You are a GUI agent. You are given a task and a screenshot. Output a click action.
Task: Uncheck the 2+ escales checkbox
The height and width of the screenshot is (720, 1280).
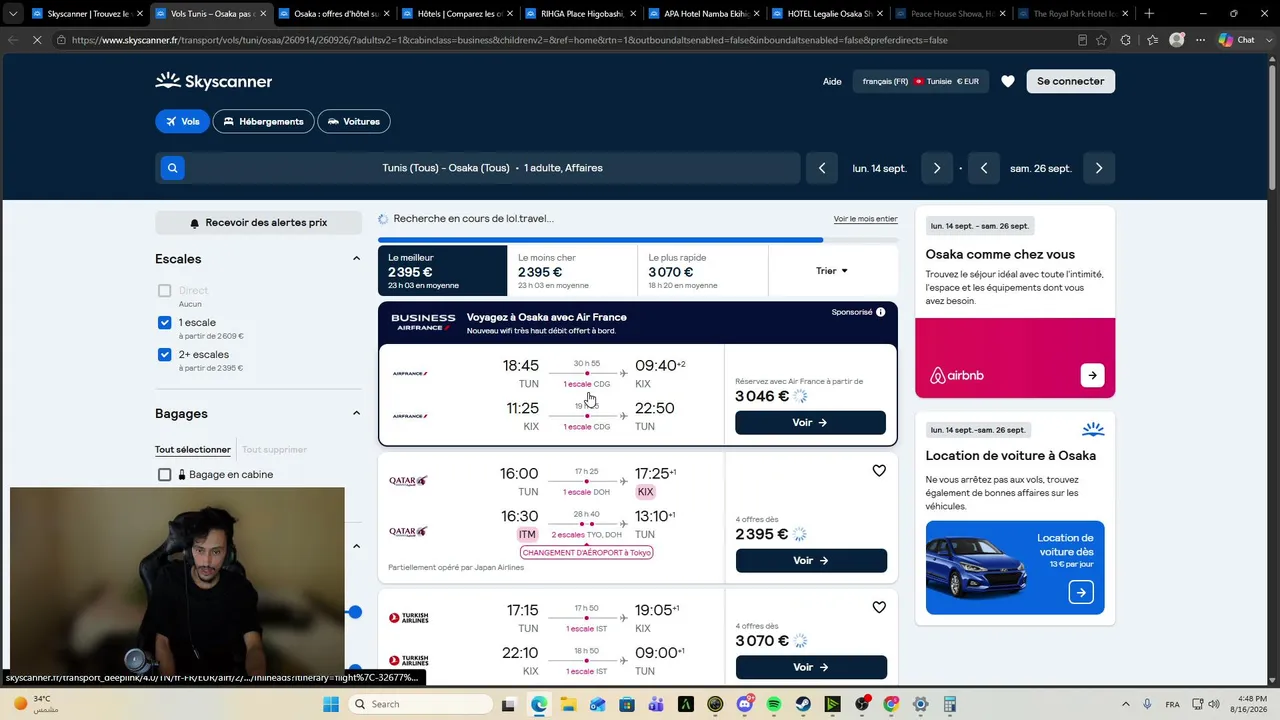(165, 355)
